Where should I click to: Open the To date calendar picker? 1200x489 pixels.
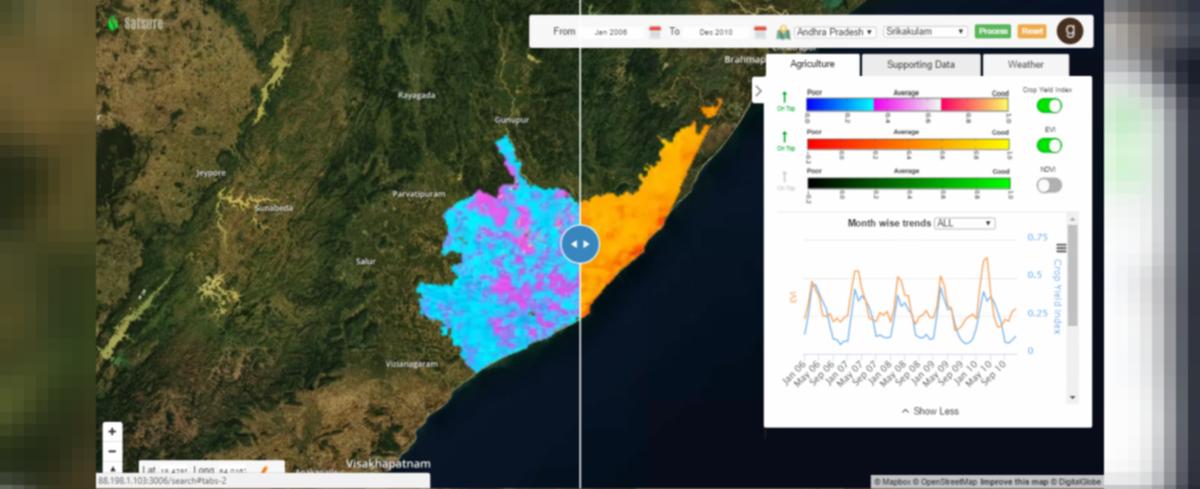[x=759, y=32]
